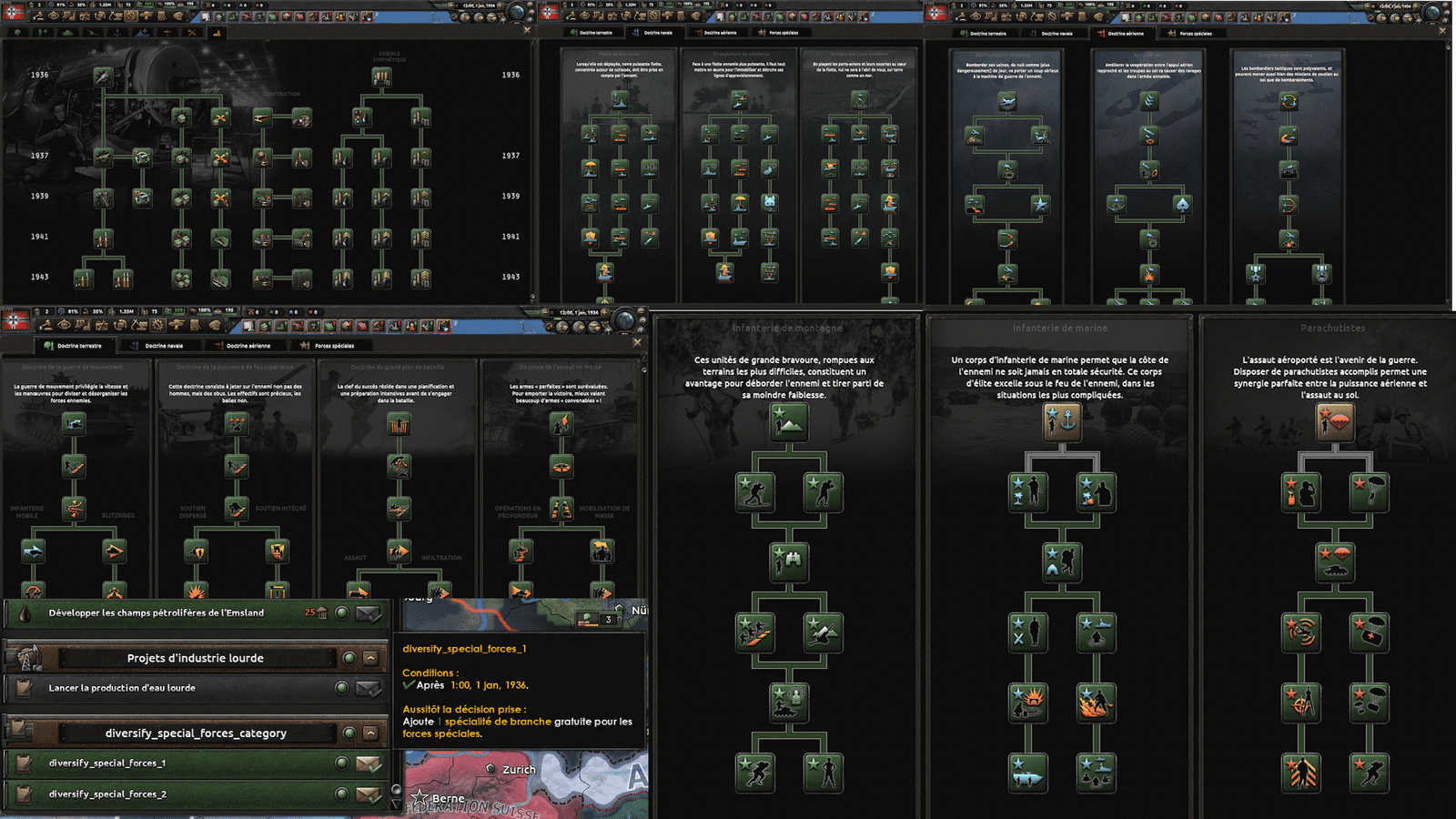
Task: Select grand plan de bataille root doctrine icon
Action: [399, 423]
